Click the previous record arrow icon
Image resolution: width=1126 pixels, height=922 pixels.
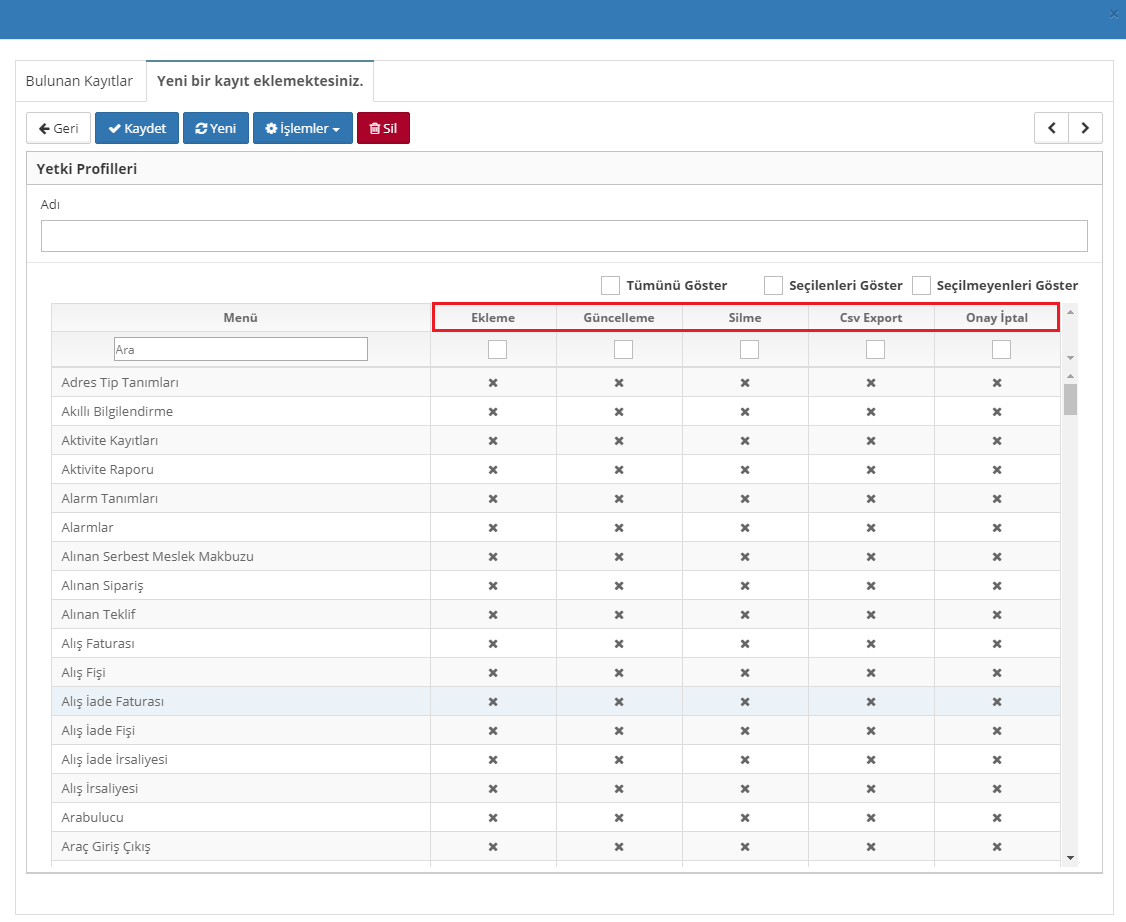(1051, 128)
